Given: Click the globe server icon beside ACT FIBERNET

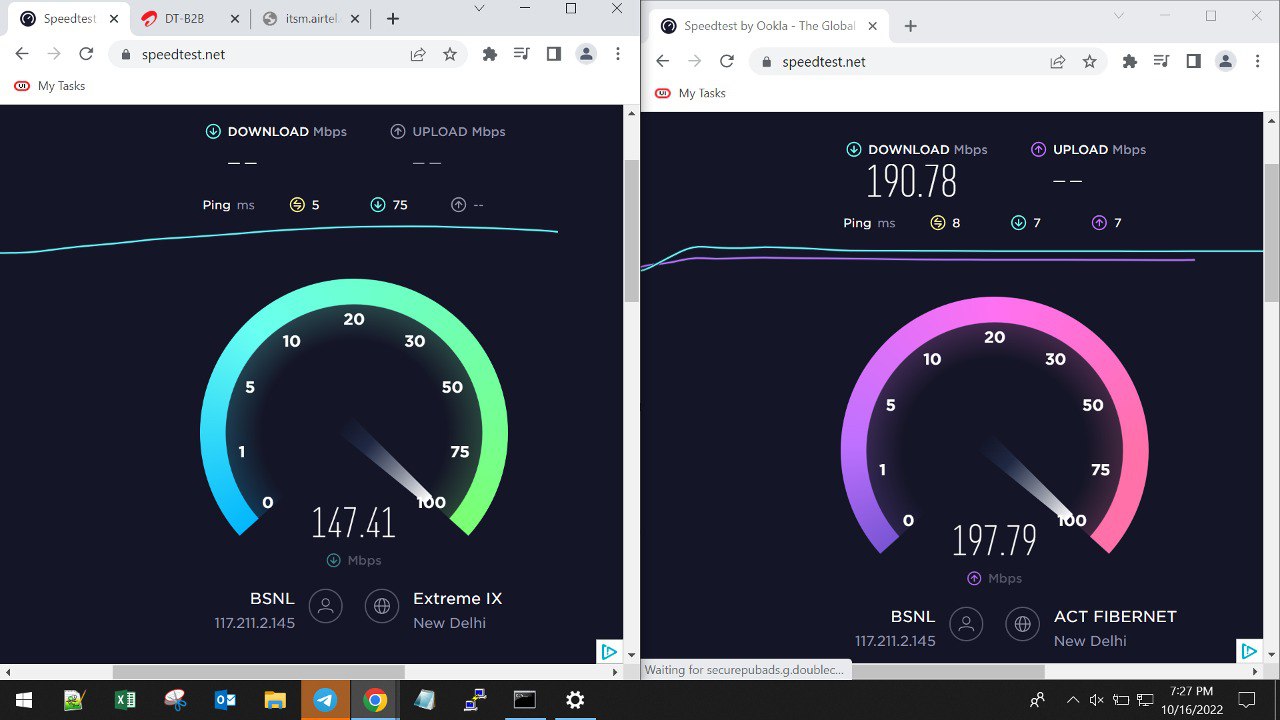Looking at the screenshot, I should click(1022, 624).
